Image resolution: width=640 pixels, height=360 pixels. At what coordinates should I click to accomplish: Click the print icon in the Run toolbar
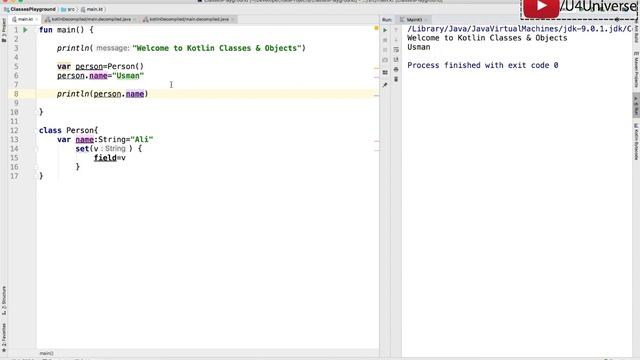(396, 69)
